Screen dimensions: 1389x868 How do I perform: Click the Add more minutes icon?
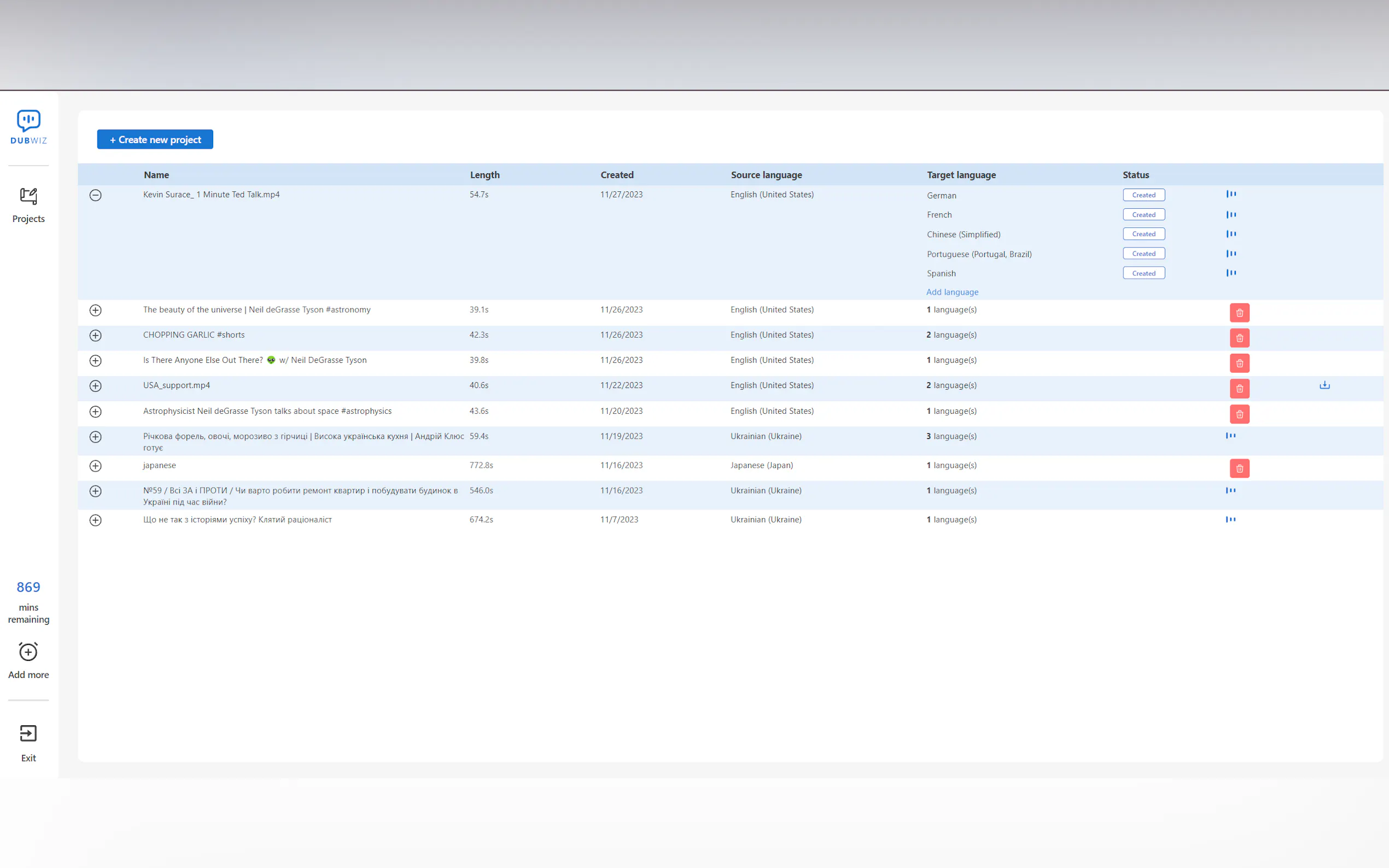coord(28,652)
